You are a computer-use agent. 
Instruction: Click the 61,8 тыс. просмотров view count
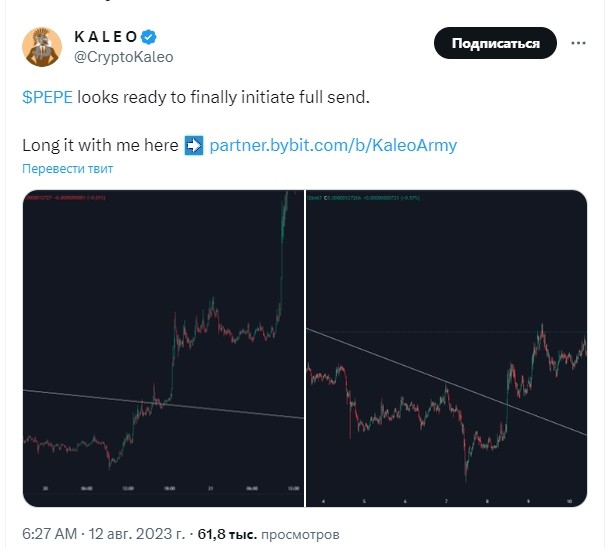pyautogui.click(x=269, y=534)
